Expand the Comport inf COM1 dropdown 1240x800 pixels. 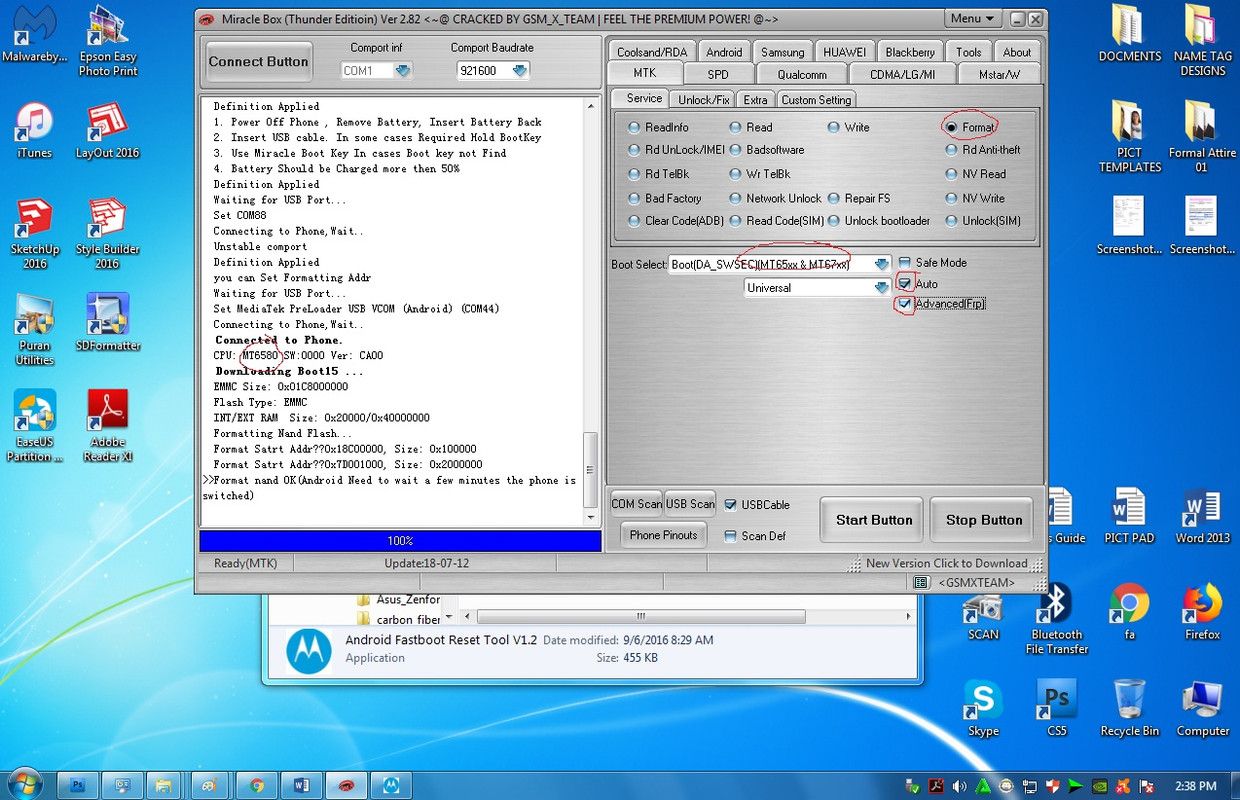pos(403,70)
